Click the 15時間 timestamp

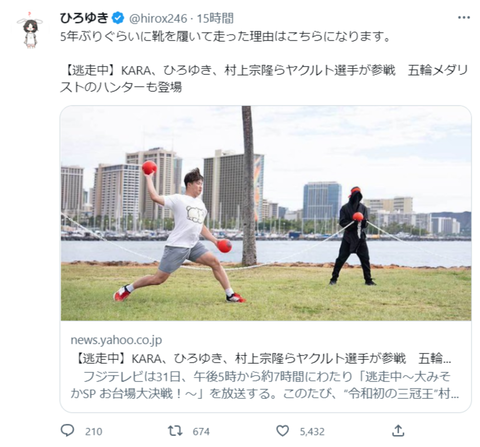tap(215, 18)
